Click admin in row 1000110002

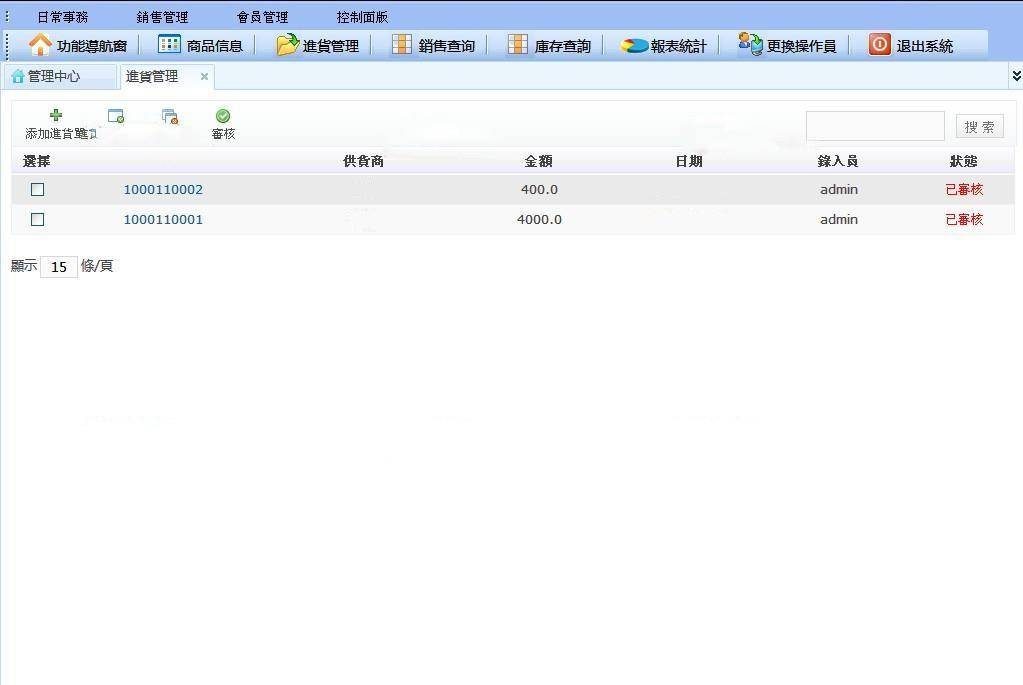839,189
